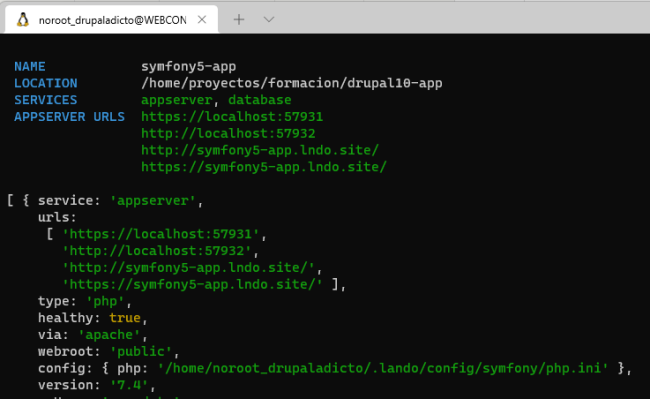Click quoted 'https://symfony5-app.lndo.site/' in urls array
This screenshot has height=399, width=650.
(192, 285)
